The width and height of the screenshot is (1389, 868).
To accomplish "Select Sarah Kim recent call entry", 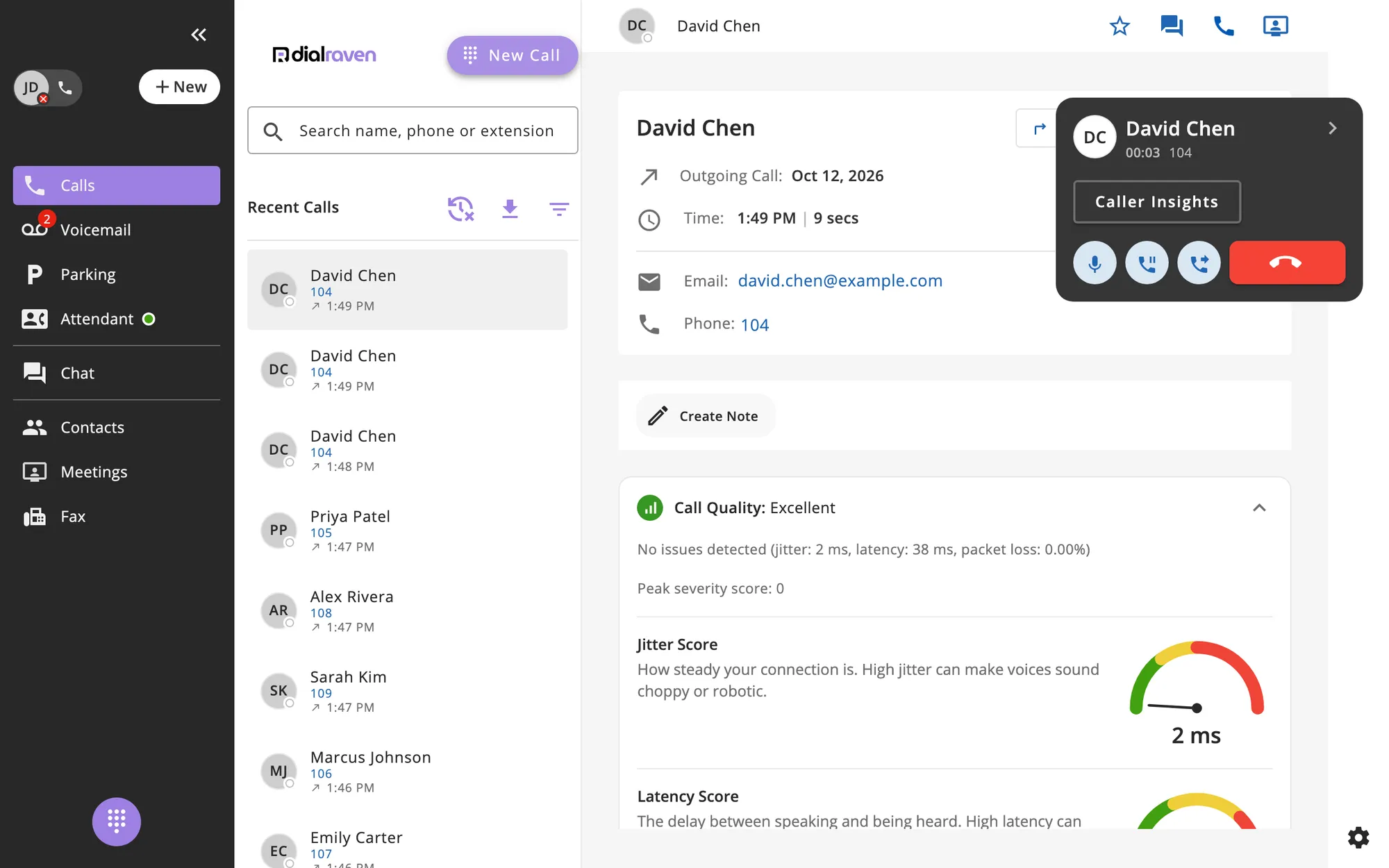I will (407, 691).
